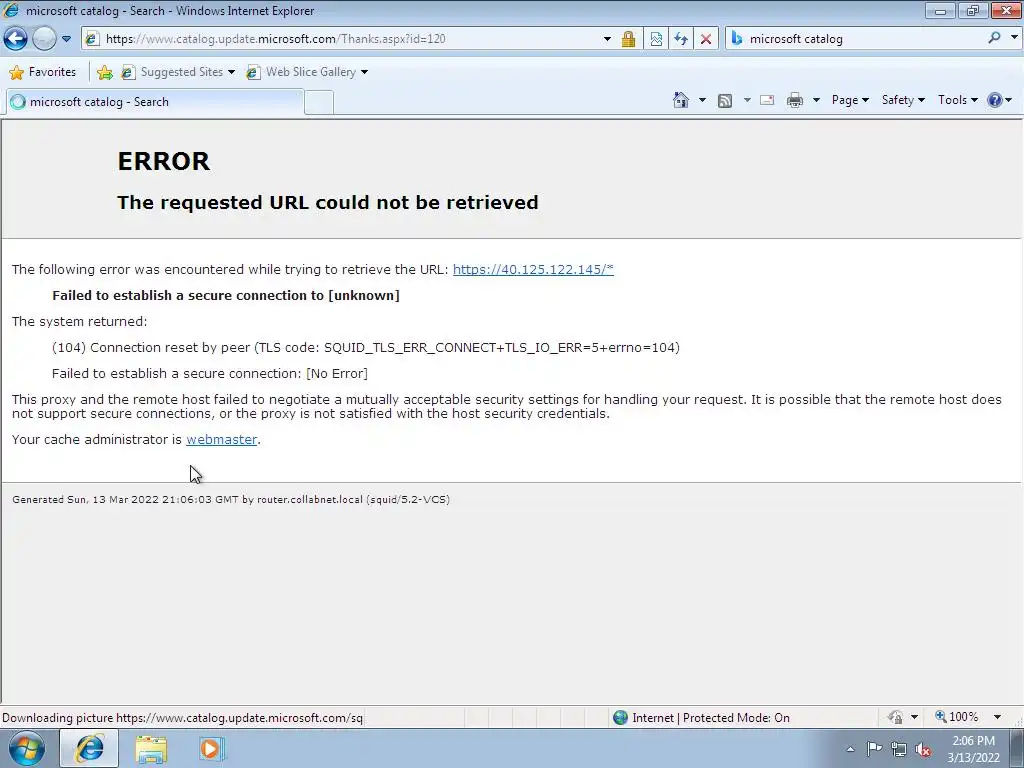This screenshot has height=768, width=1024.
Task: Click the RSS feeds icon
Action: [x=725, y=100]
